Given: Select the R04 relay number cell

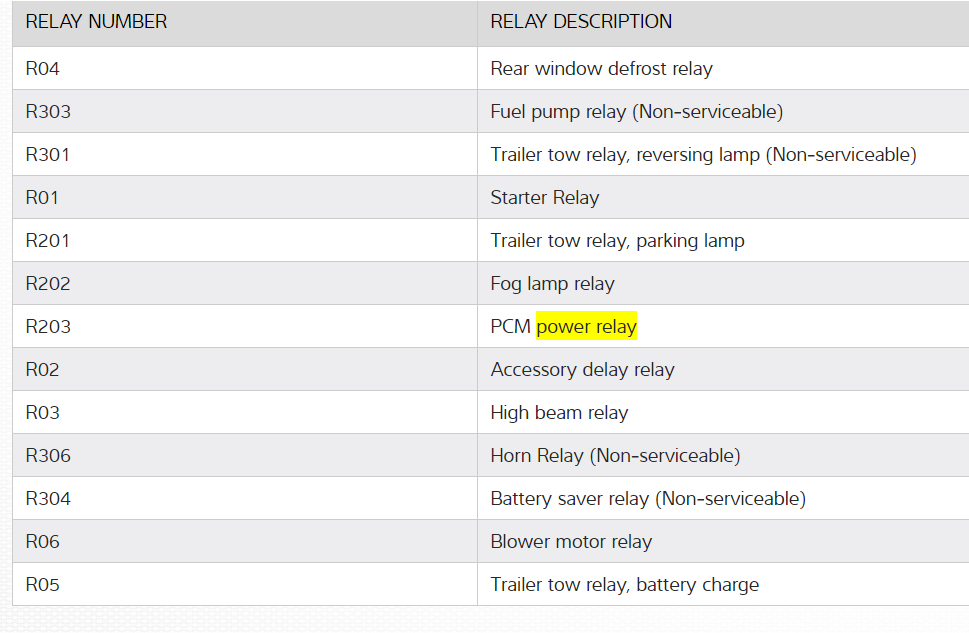Looking at the screenshot, I should [43, 69].
